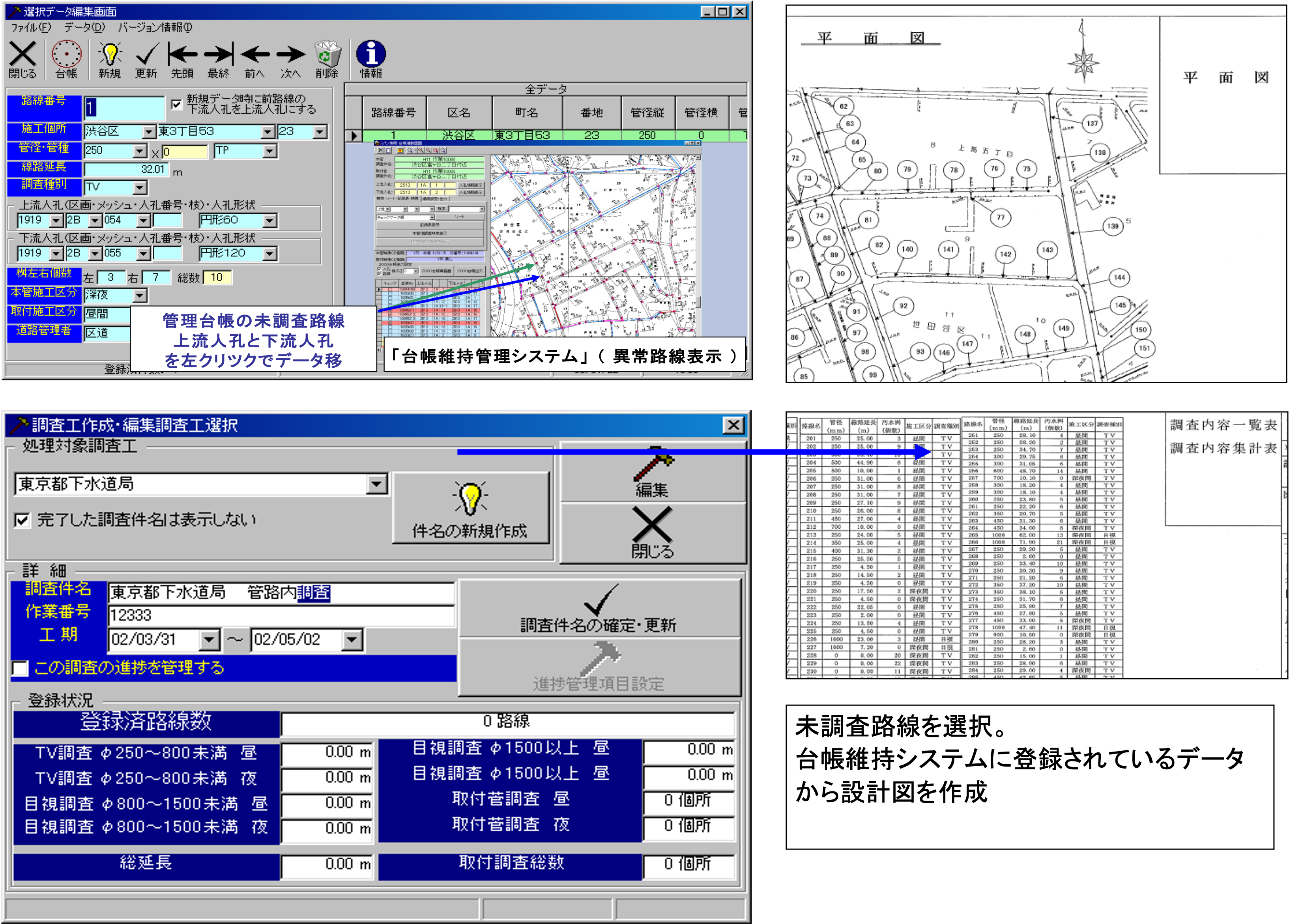Open the 調査種別 TV dropdown
Image resolution: width=1289 pixels, height=924 pixels.
pyautogui.click(x=140, y=187)
